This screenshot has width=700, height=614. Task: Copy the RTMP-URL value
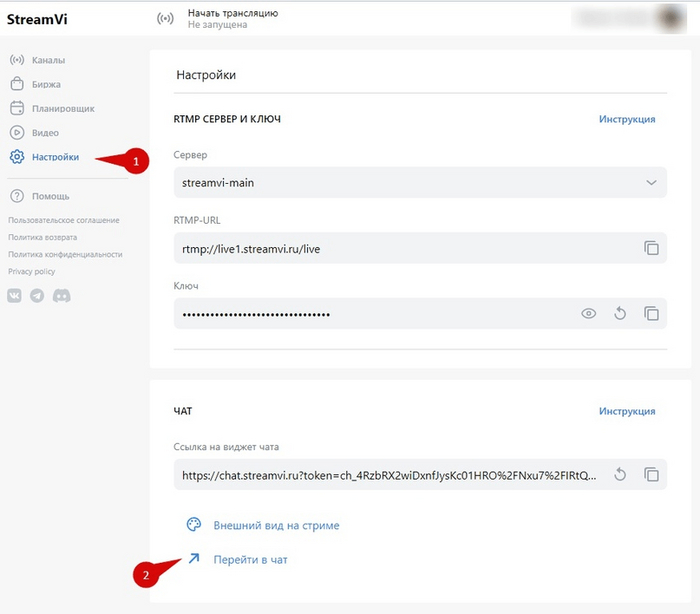pos(651,248)
